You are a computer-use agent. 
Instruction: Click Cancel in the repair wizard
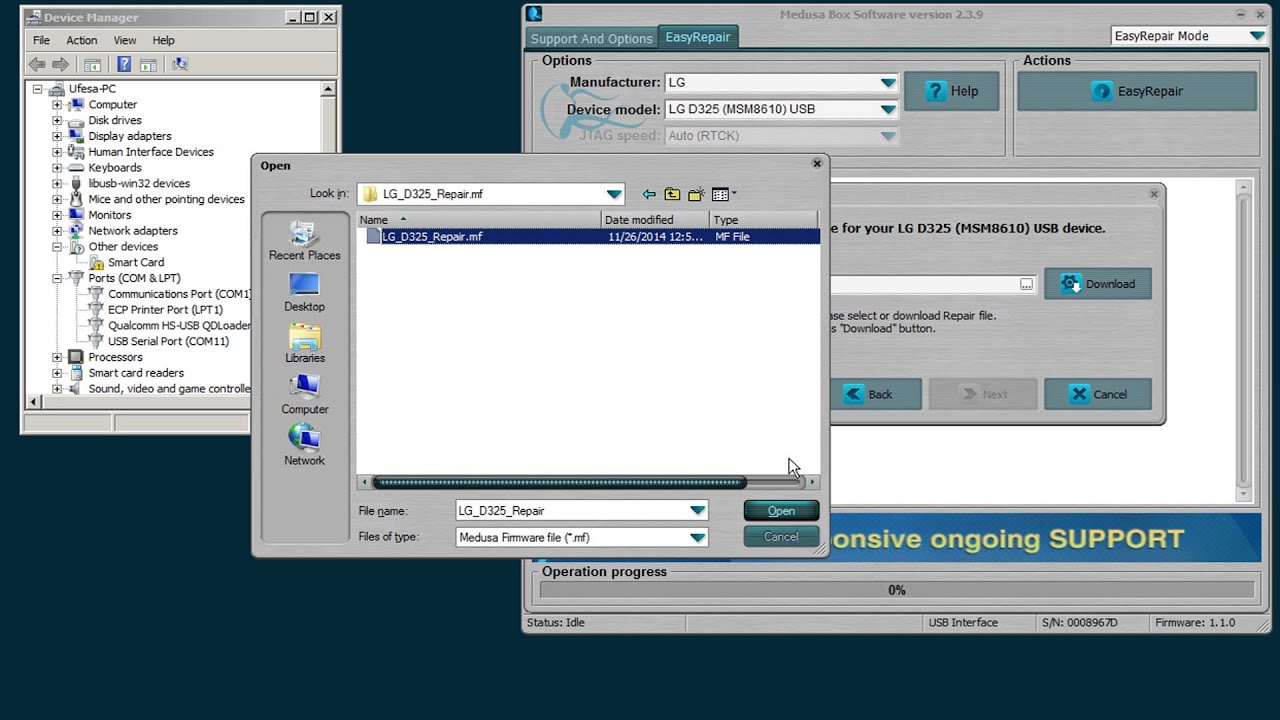1098,394
